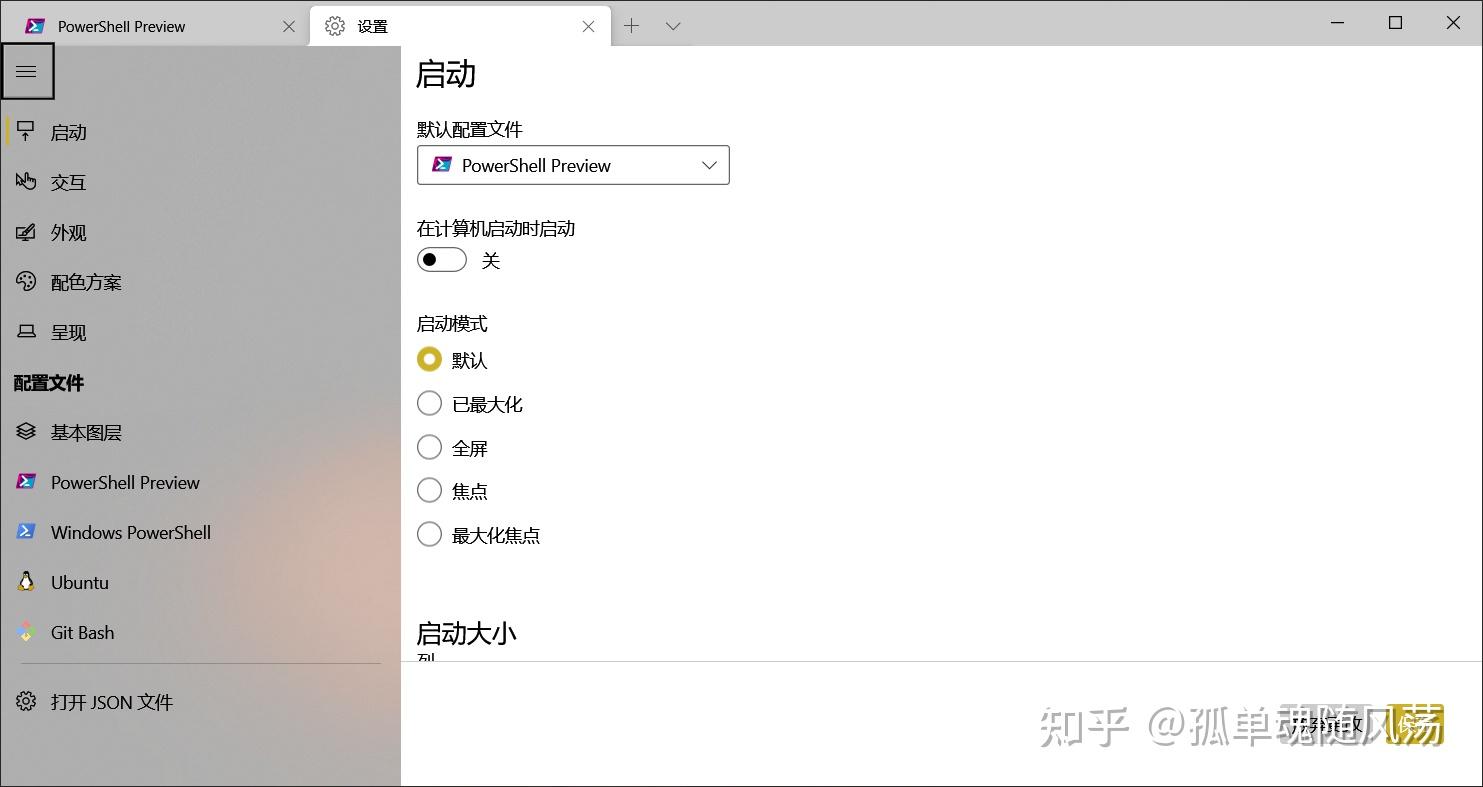This screenshot has width=1483, height=787.
Task: Open the 外观 settings page
Action: coord(200,232)
